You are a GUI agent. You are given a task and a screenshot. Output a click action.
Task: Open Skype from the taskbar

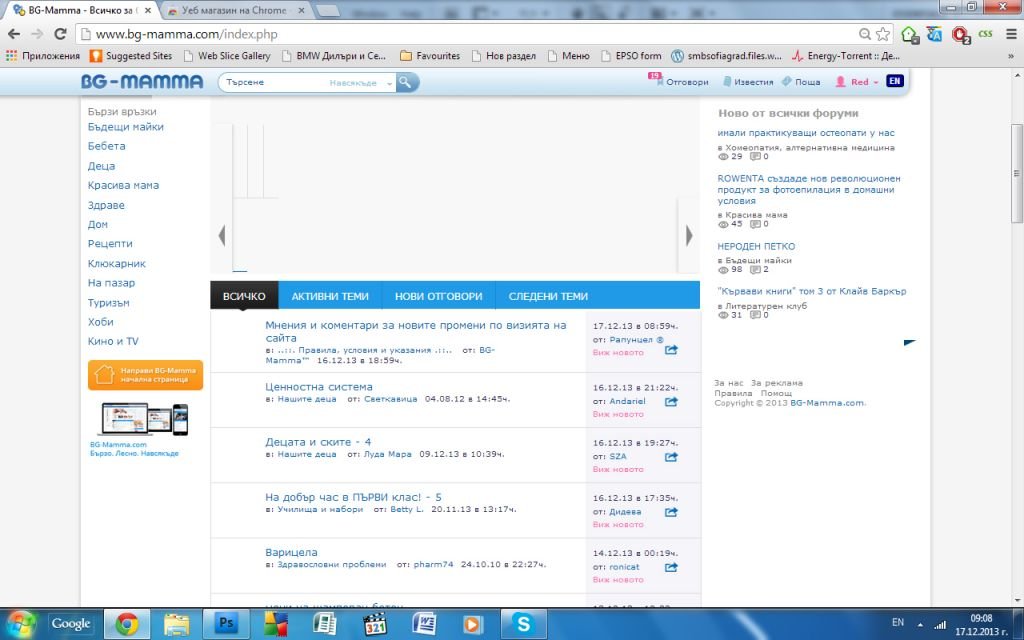[522, 623]
